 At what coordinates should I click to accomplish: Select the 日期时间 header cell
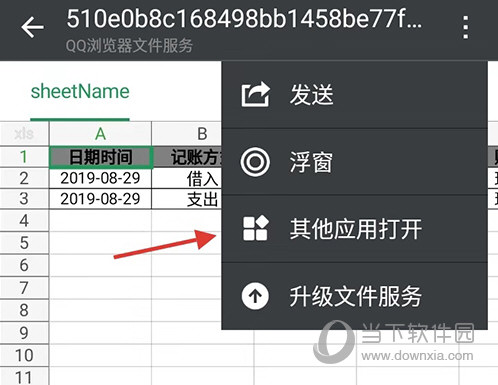101,157
